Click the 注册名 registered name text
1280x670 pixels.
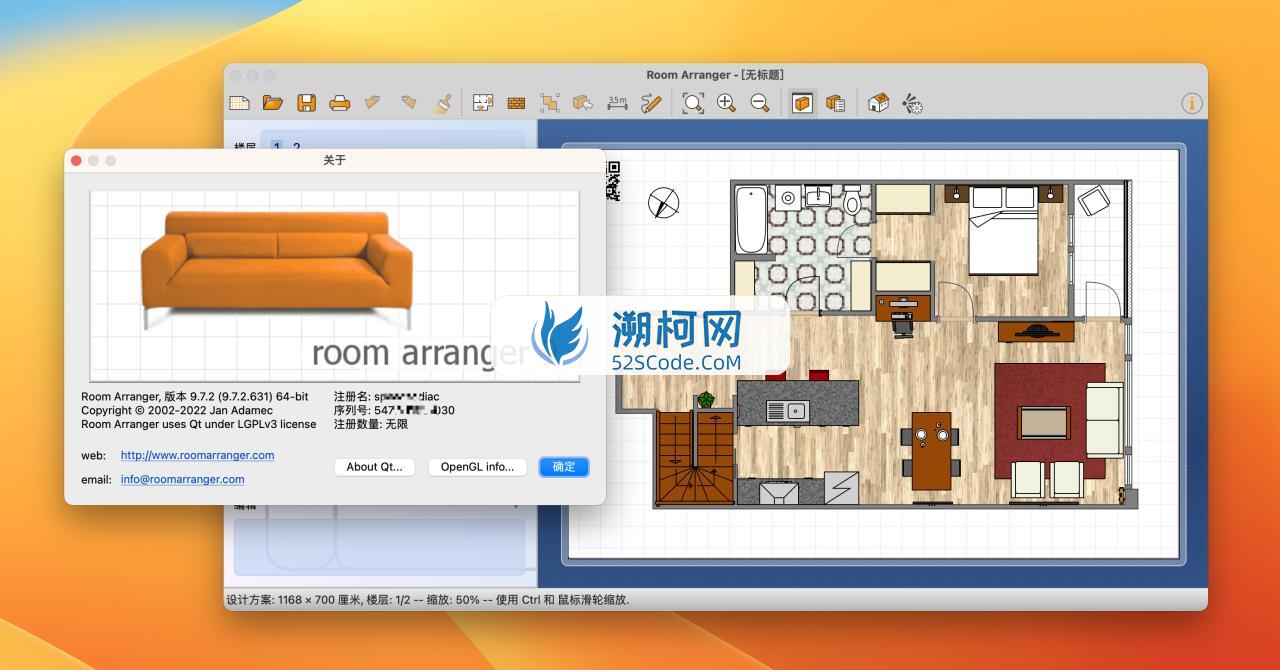click(x=387, y=397)
